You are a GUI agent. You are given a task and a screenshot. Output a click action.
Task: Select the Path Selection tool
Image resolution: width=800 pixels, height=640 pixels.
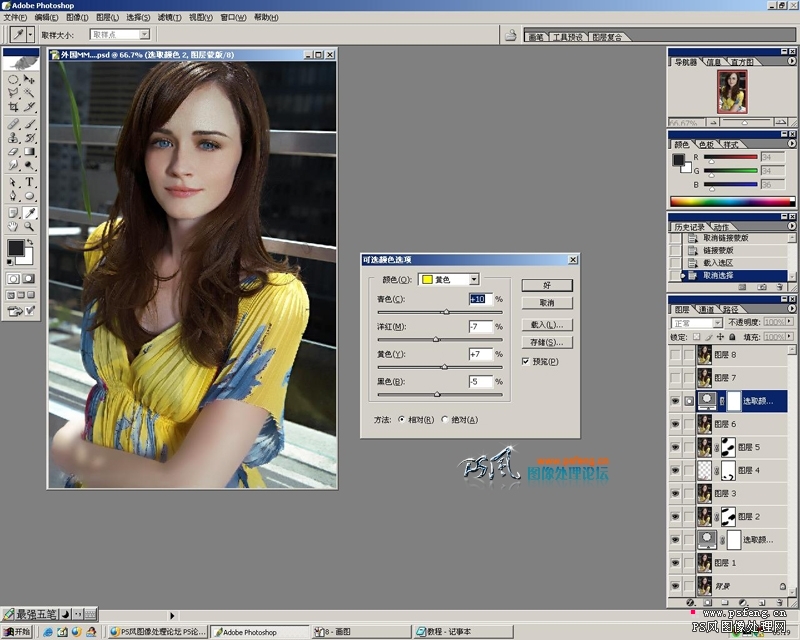(13, 182)
